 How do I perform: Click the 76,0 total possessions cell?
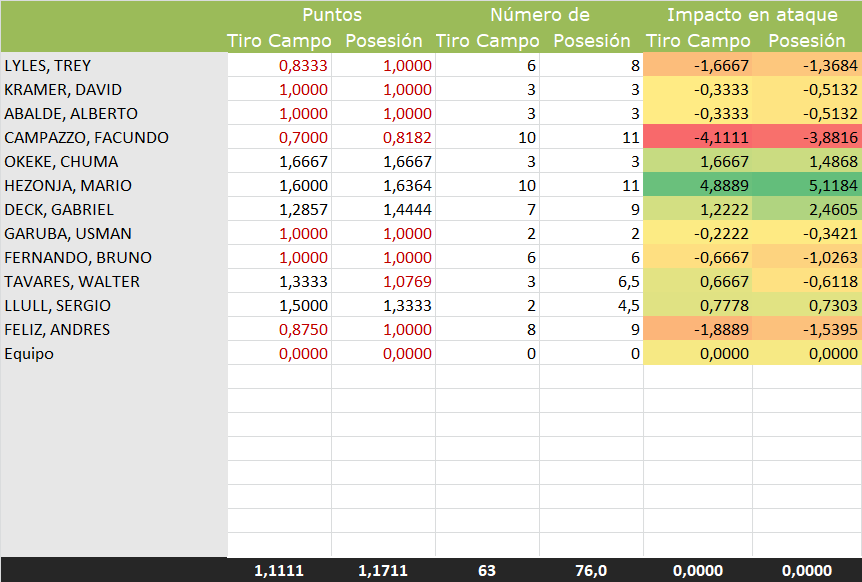point(591,570)
